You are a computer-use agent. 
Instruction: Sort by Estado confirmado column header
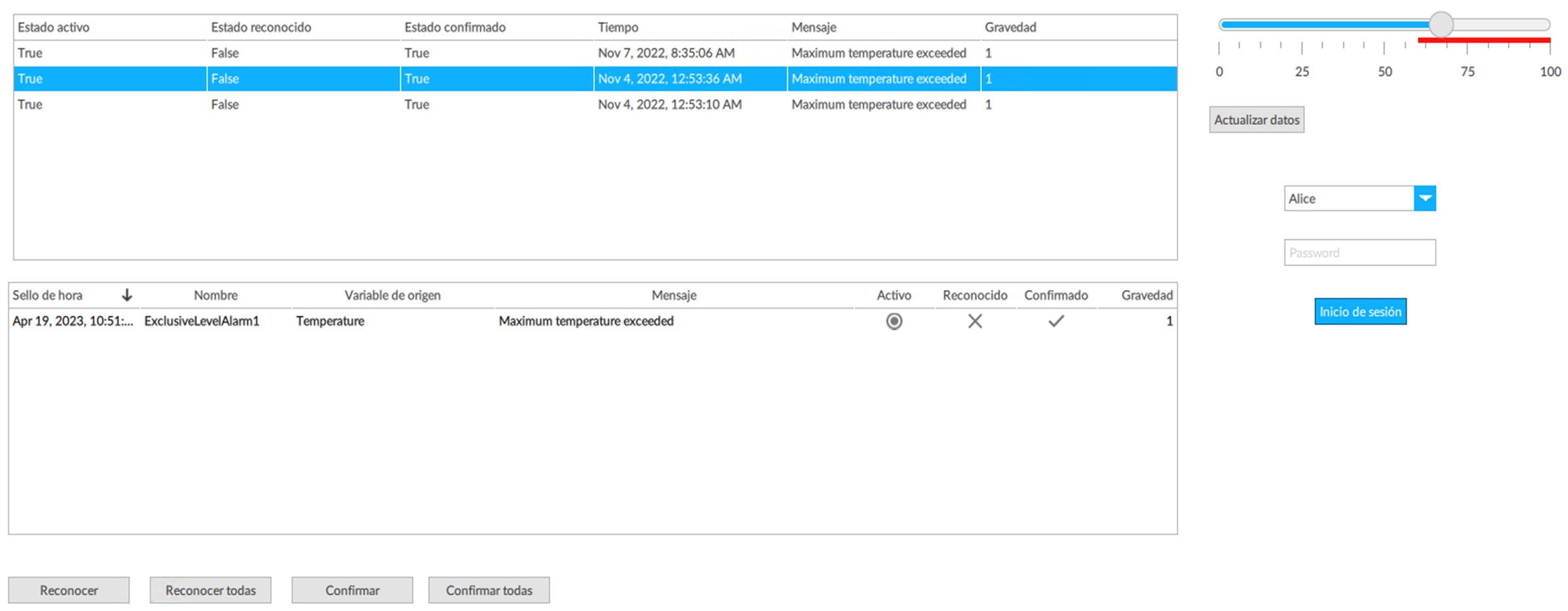click(x=497, y=27)
